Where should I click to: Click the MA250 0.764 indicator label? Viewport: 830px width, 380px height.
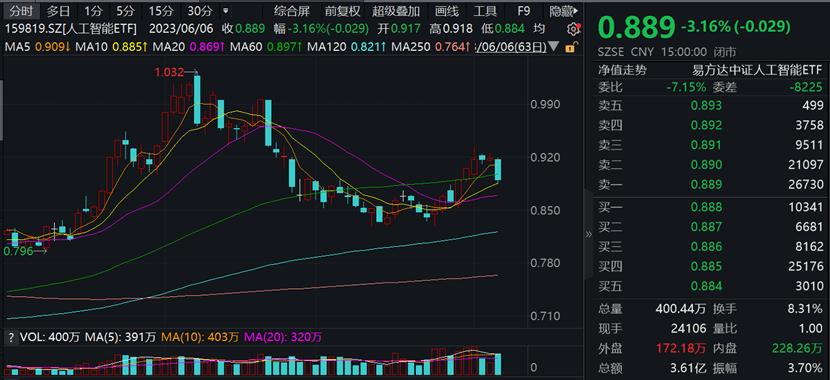click(x=430, y=48)
